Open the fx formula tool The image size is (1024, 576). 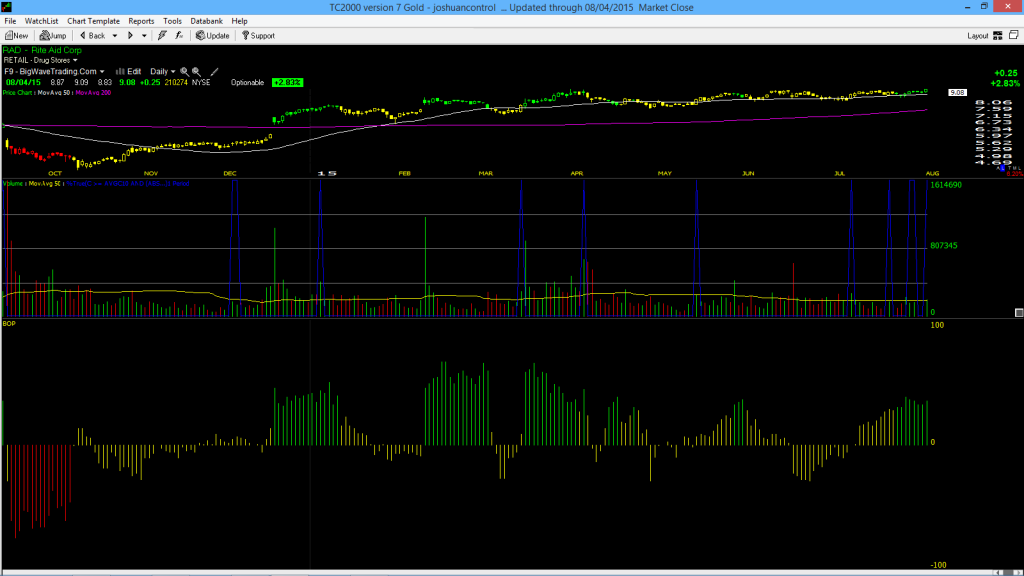[x=179, y=36]
